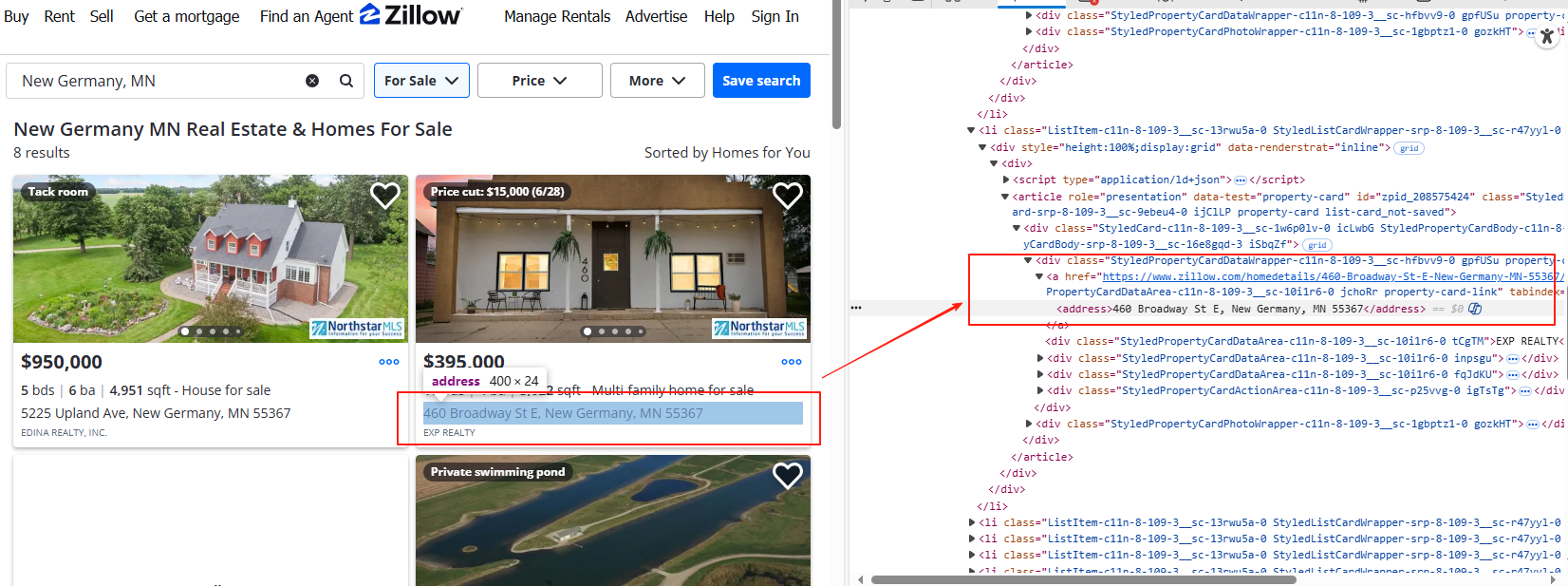Open the Help link
This screenshot has height=586, width=1568.
pos(719,16)
